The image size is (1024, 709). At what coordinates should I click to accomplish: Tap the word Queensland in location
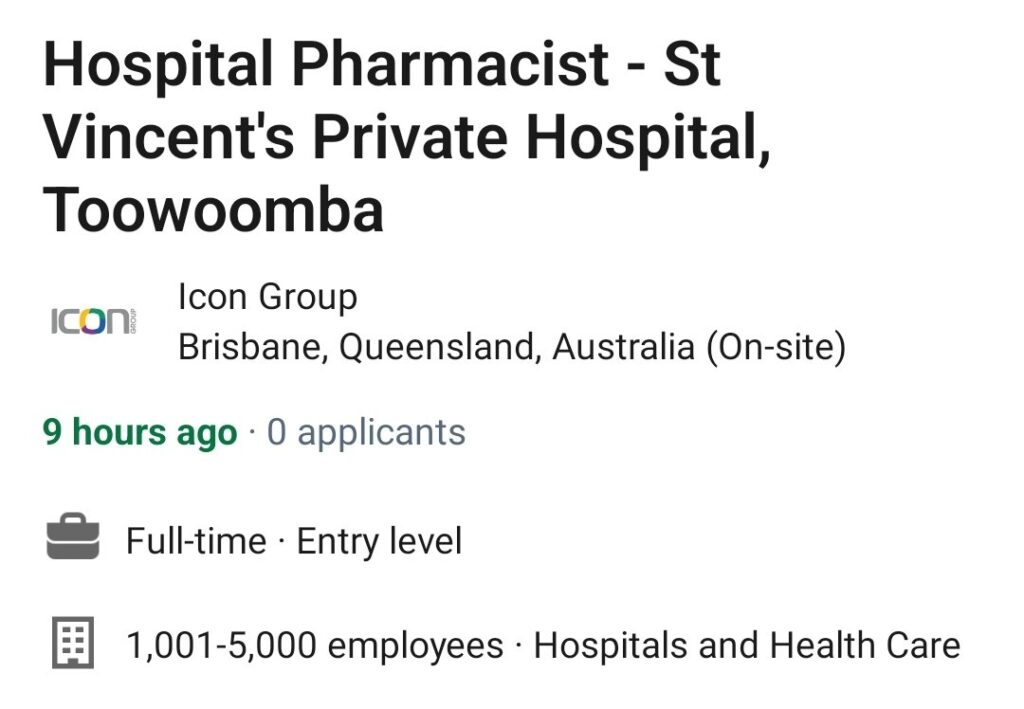tap(440, 347)
